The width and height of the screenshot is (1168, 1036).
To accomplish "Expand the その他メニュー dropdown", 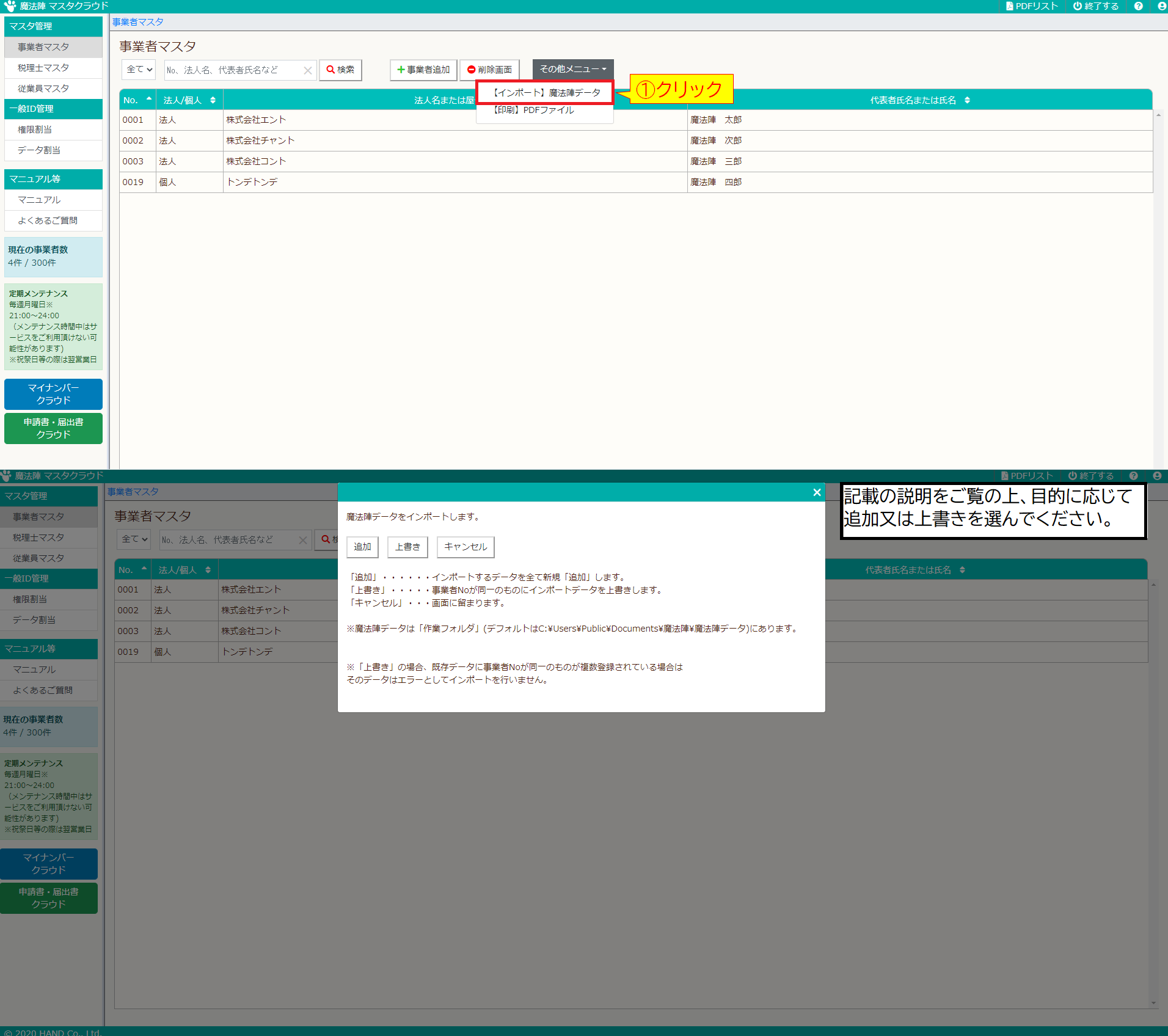I will [x=572, y=69].
